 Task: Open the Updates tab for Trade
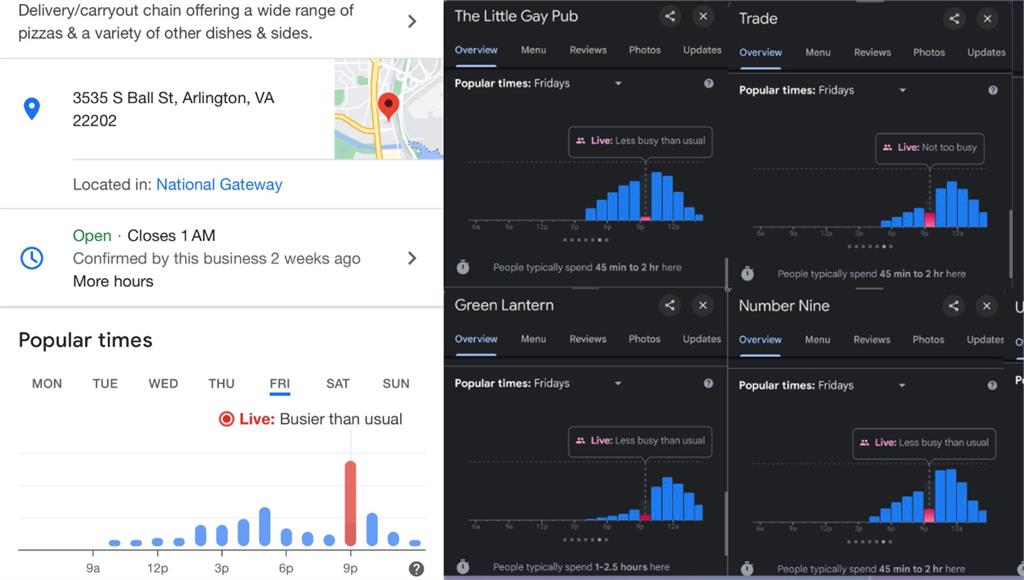[986, 53]
